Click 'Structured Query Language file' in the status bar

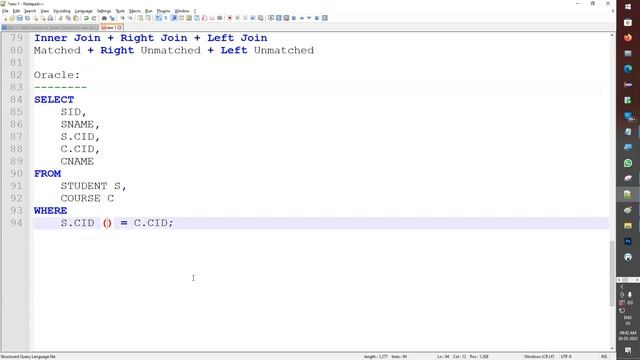click(x=28, y=357)
